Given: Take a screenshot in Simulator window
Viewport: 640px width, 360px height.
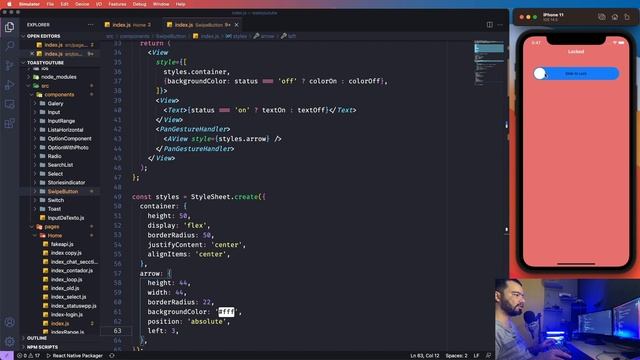Looking at the screenshot, I should [x=602, y=17].
